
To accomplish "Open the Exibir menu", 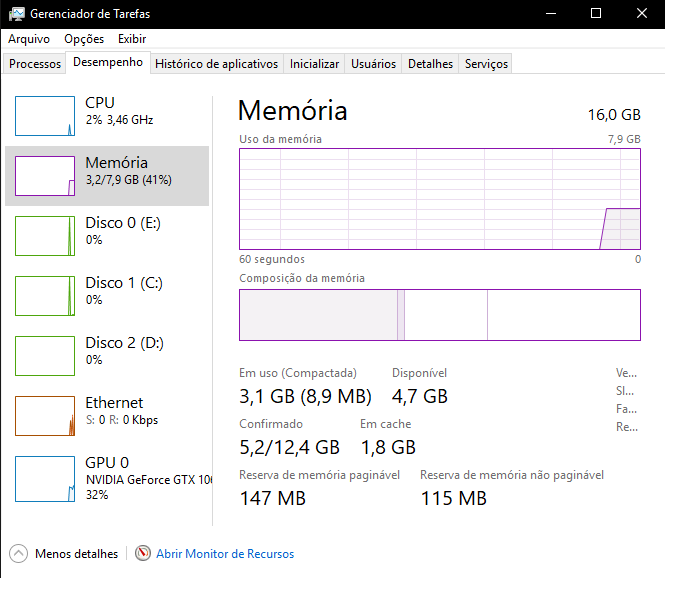I will 132,39.
